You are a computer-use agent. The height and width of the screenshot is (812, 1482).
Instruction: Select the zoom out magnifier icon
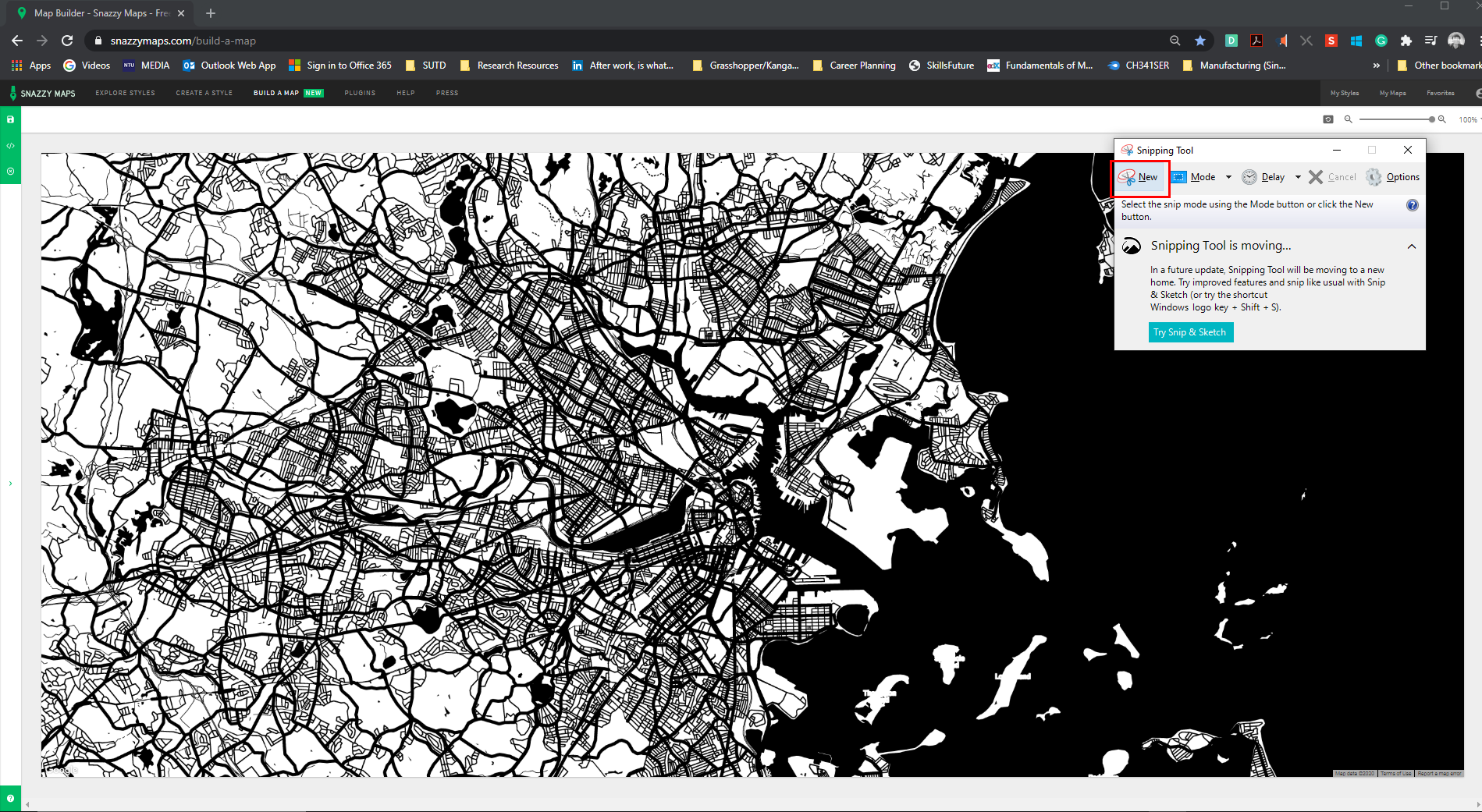point(1349,119)
